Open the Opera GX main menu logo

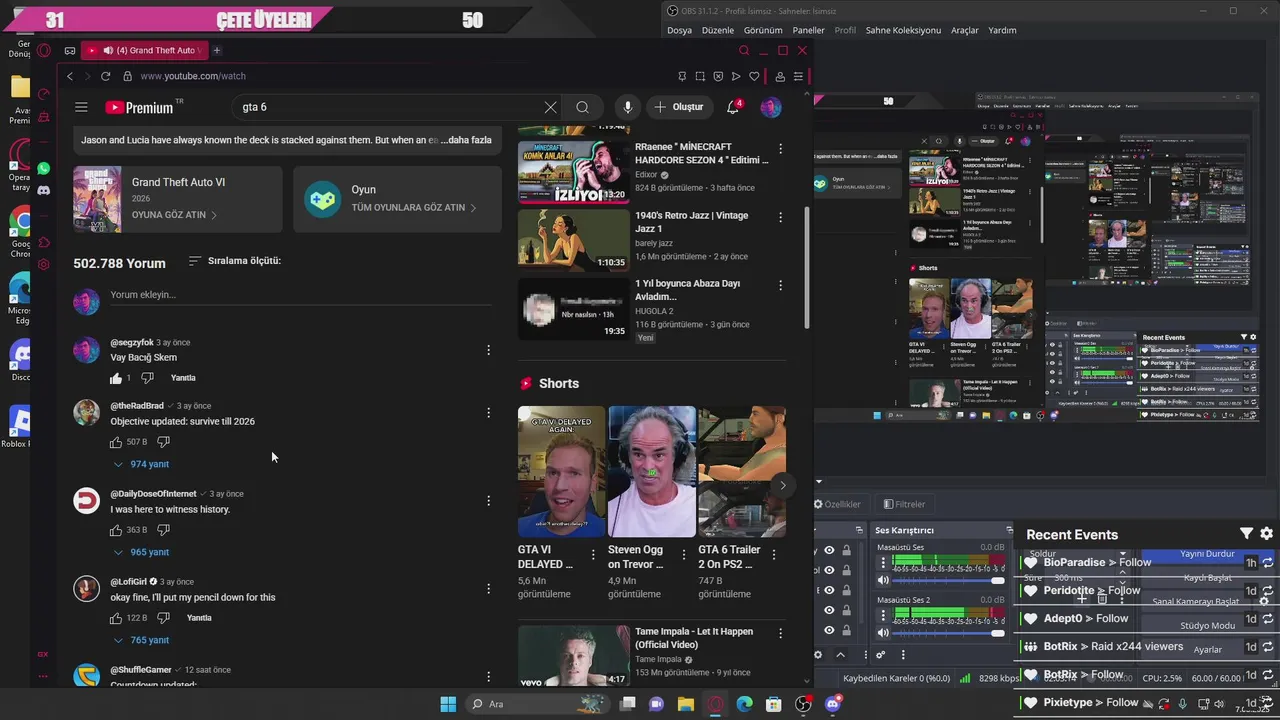[43, 50]
